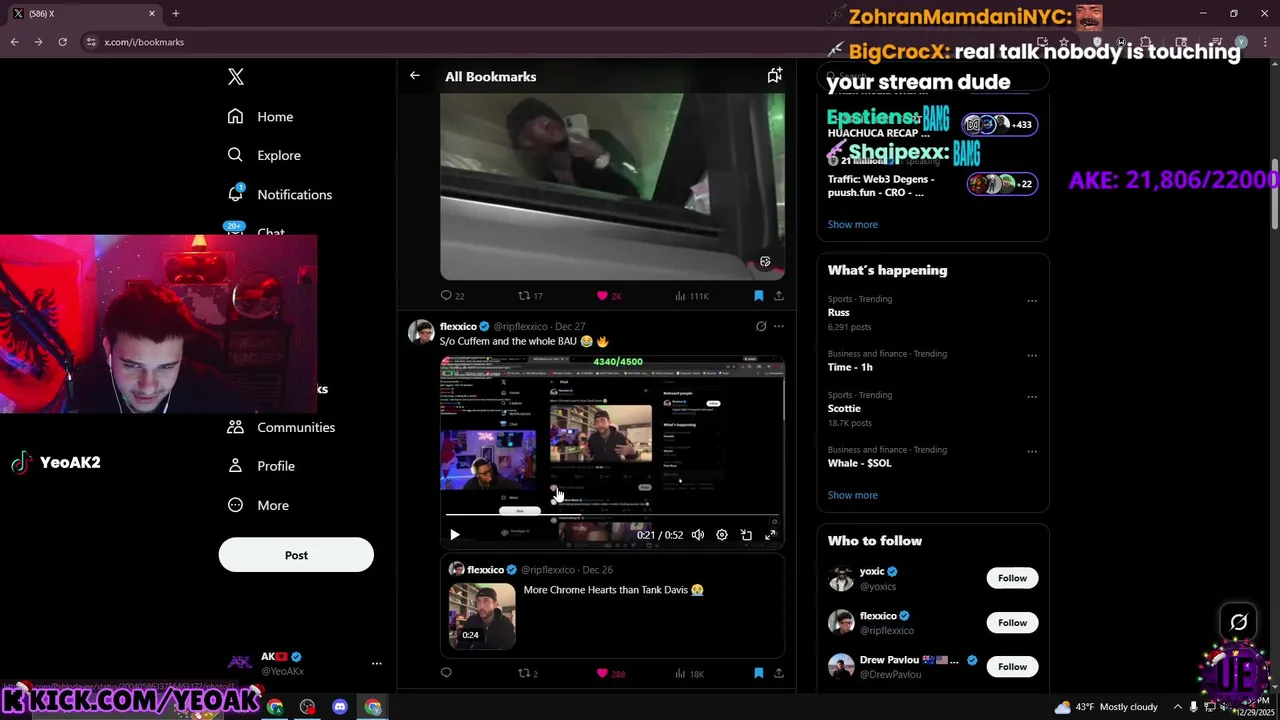Follow yoxic
The height and width of the screenshot is (720, 1280).
click(1012, 578)
